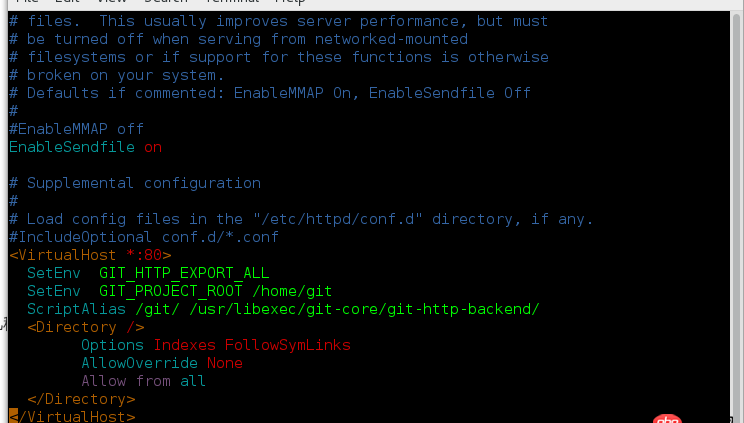Click the '<VirtualHost *:80>' opening tag

90,255
